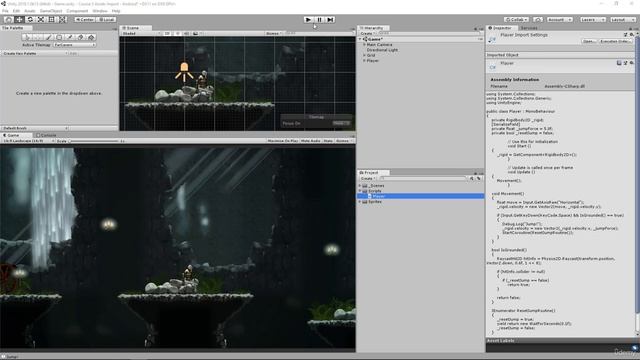This screenshot has width=640, height=360.
Task: Click the Step frame button
Action: click(331, 20)
